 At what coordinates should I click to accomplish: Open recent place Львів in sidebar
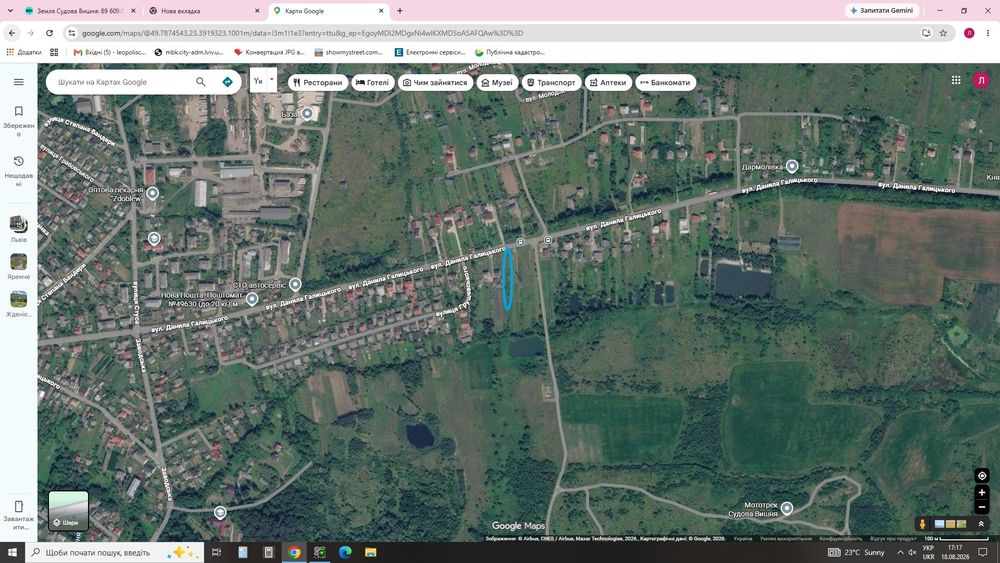pos(18,229)
